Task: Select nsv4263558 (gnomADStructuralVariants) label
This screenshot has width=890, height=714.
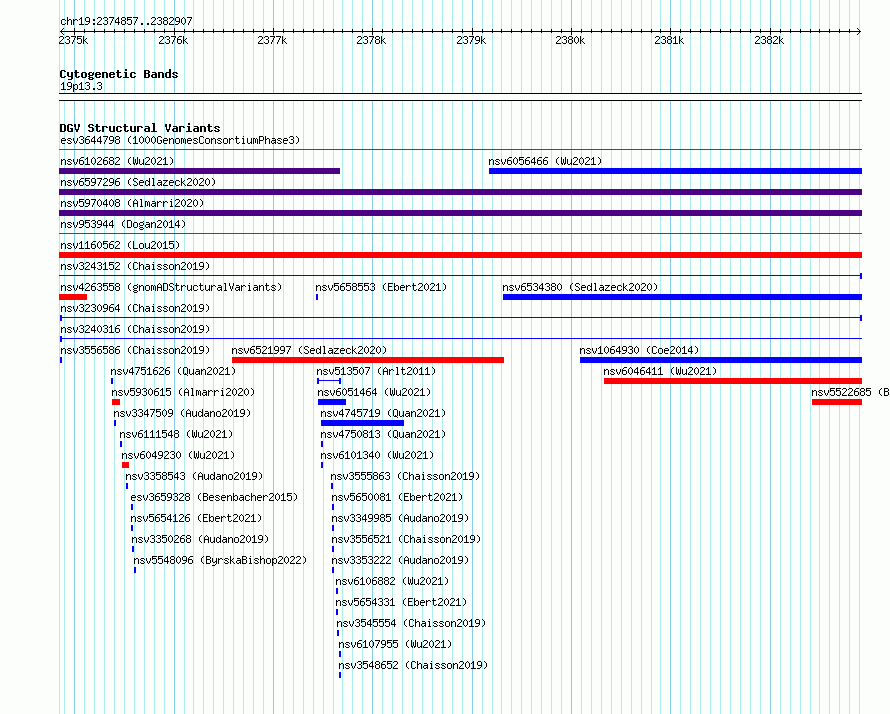Action: click(171, 287)
